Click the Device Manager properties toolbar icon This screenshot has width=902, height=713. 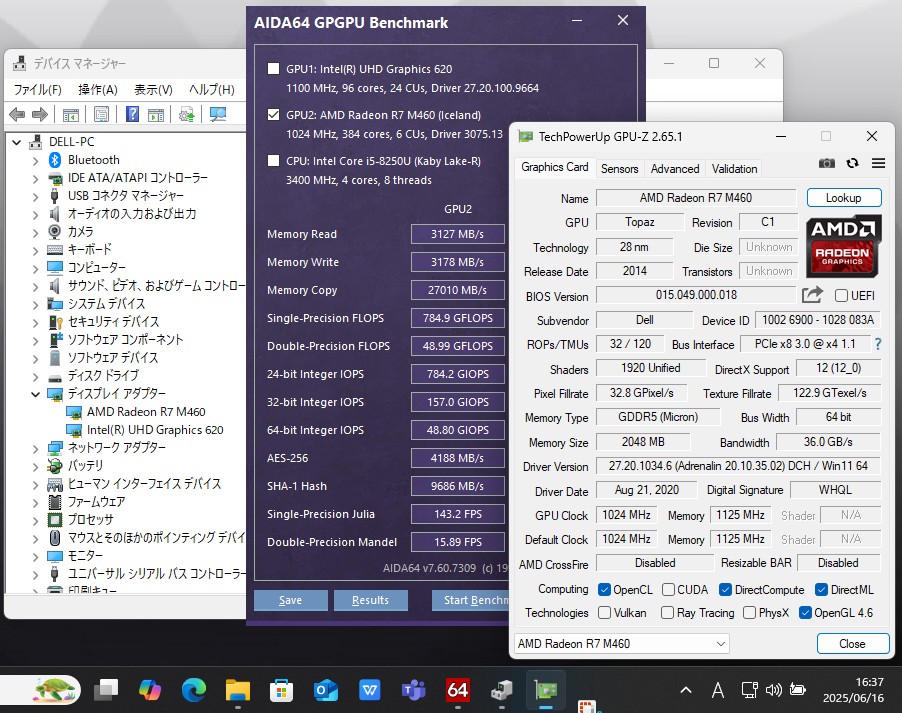coord(101,114)
